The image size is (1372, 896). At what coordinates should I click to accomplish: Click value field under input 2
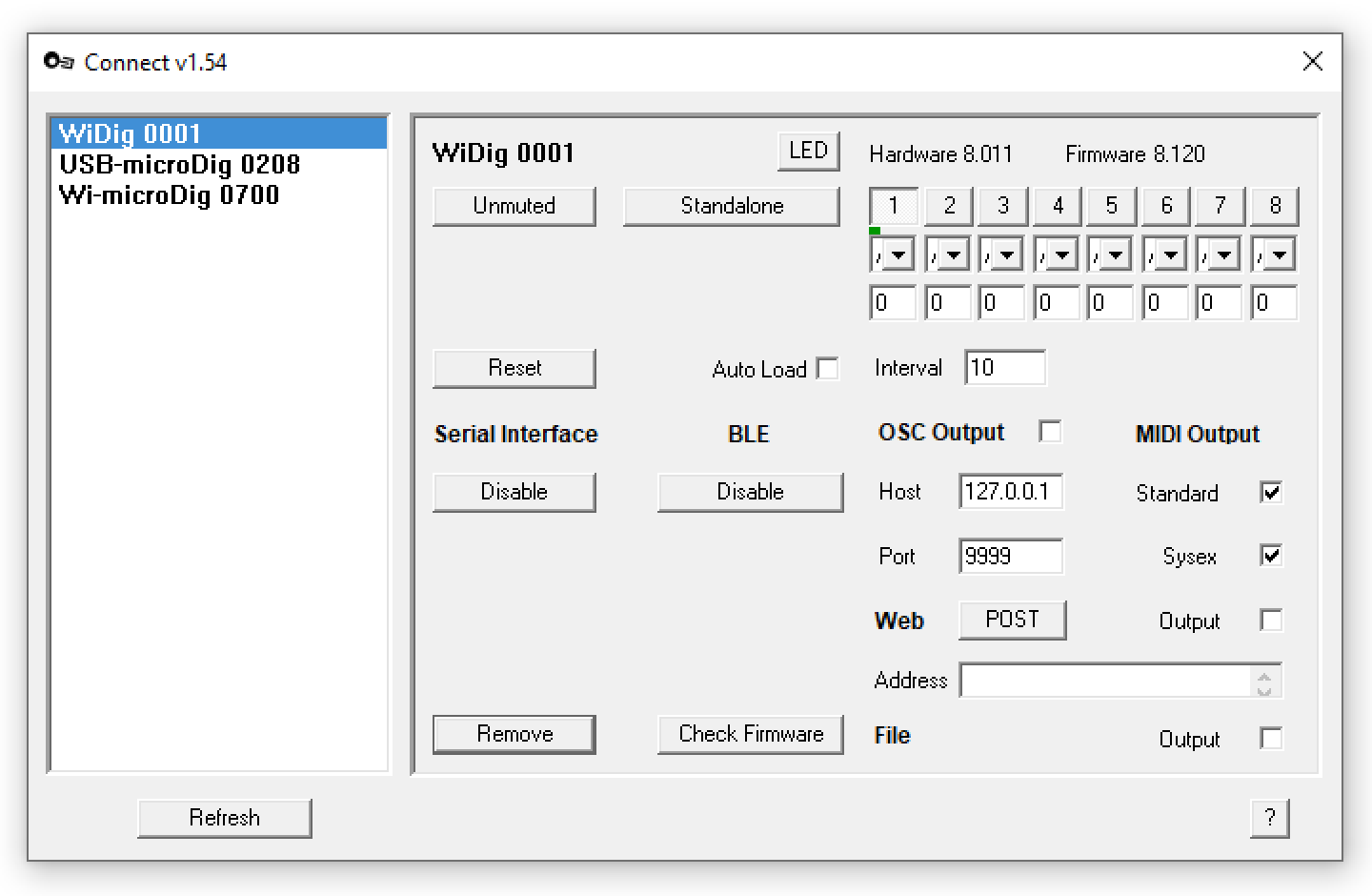point(949,303)
